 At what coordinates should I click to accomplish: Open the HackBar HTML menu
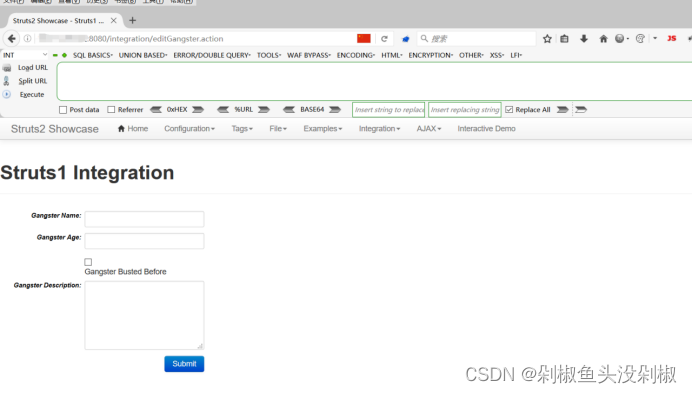[x=392, y=55]
